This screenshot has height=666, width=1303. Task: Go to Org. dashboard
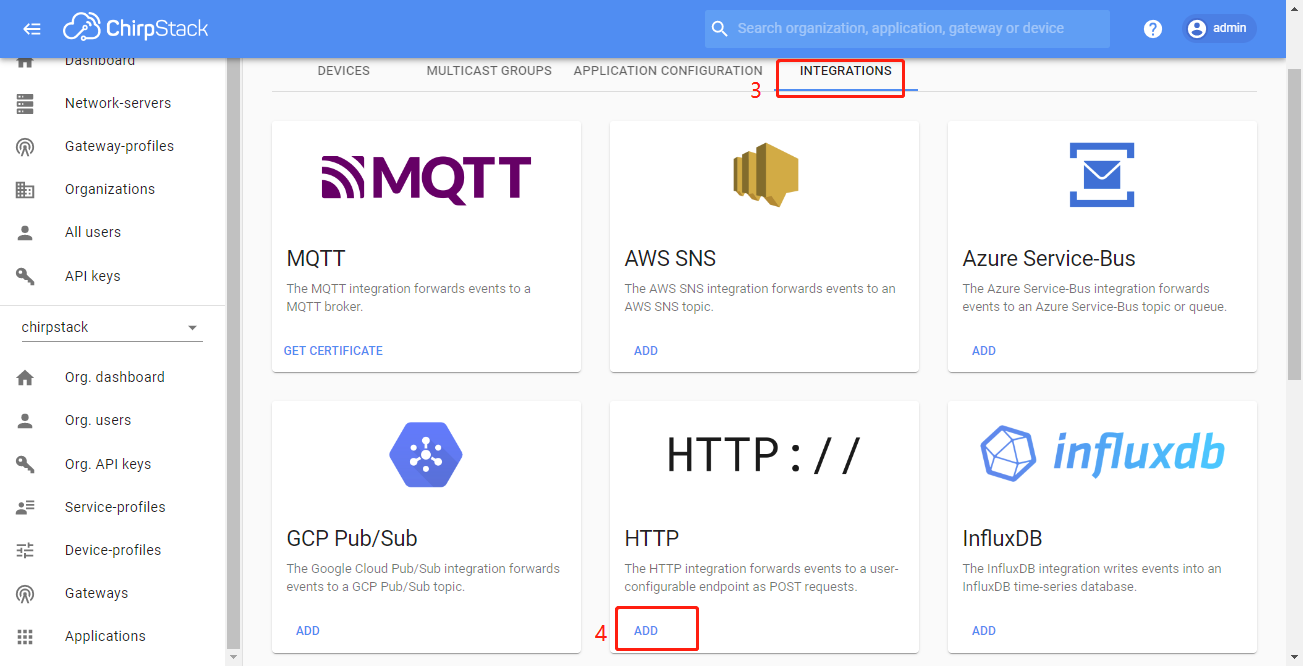tap(113, 377)
